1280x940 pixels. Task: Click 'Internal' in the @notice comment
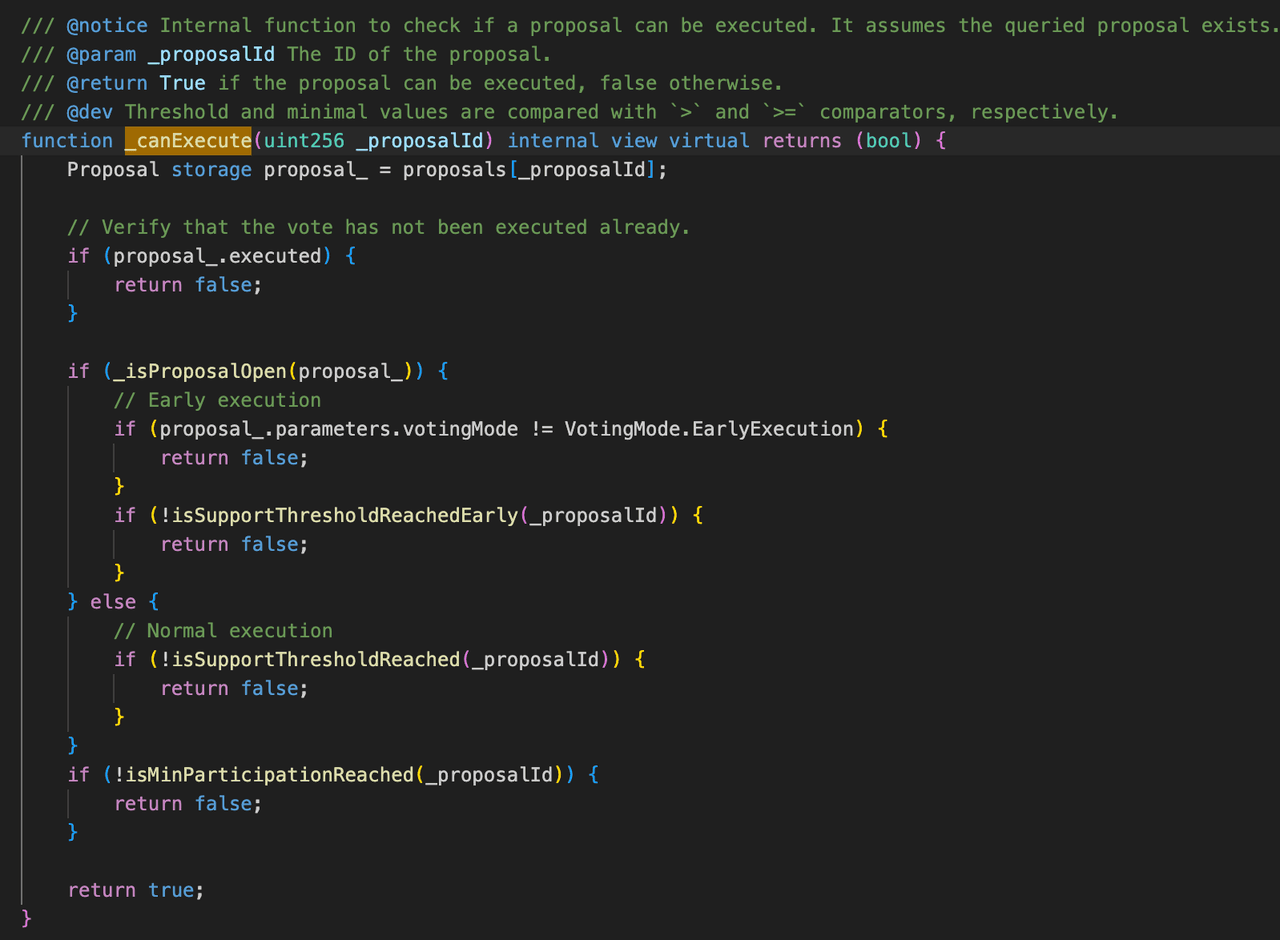point(206,25)
